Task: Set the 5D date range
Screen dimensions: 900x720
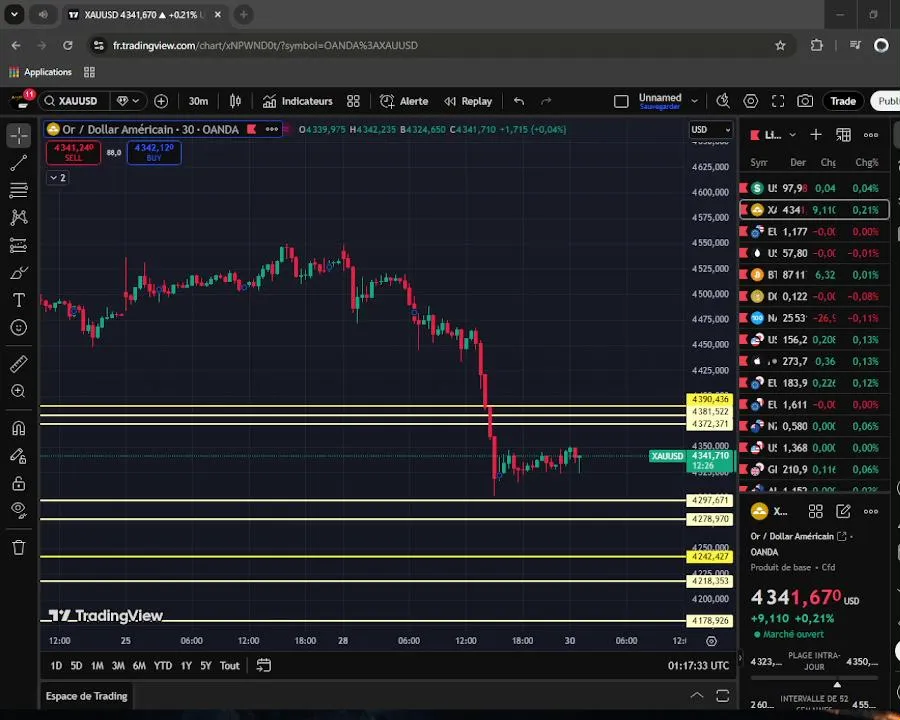Action: point(76,665)
